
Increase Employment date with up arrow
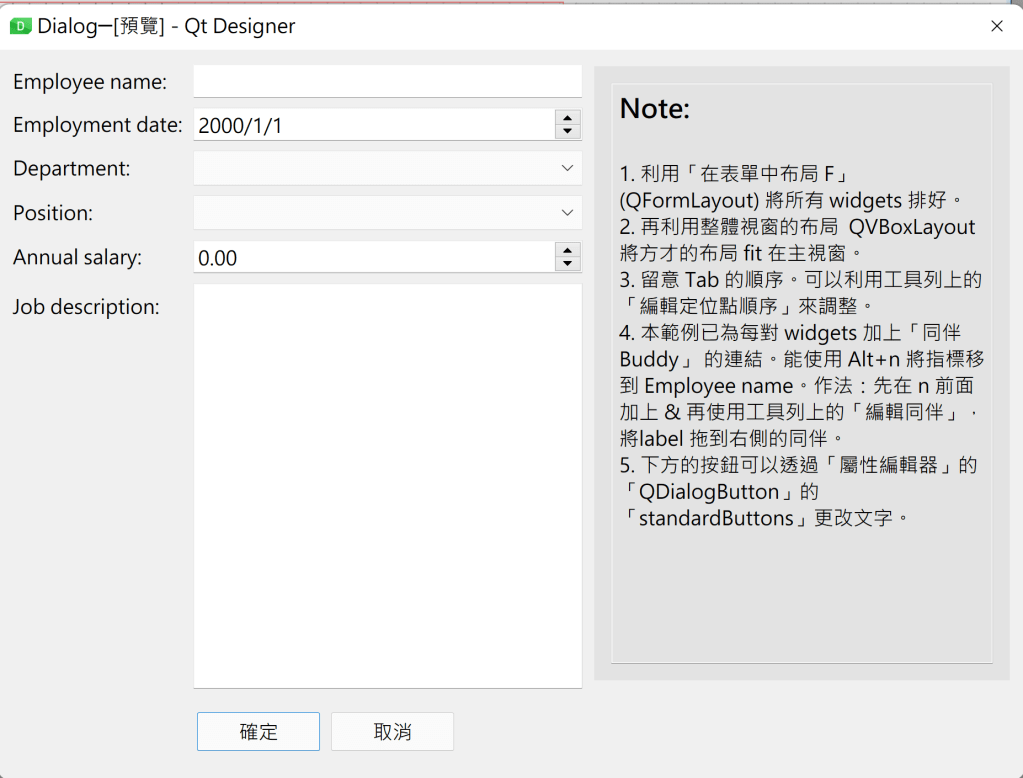click(567, 118)
